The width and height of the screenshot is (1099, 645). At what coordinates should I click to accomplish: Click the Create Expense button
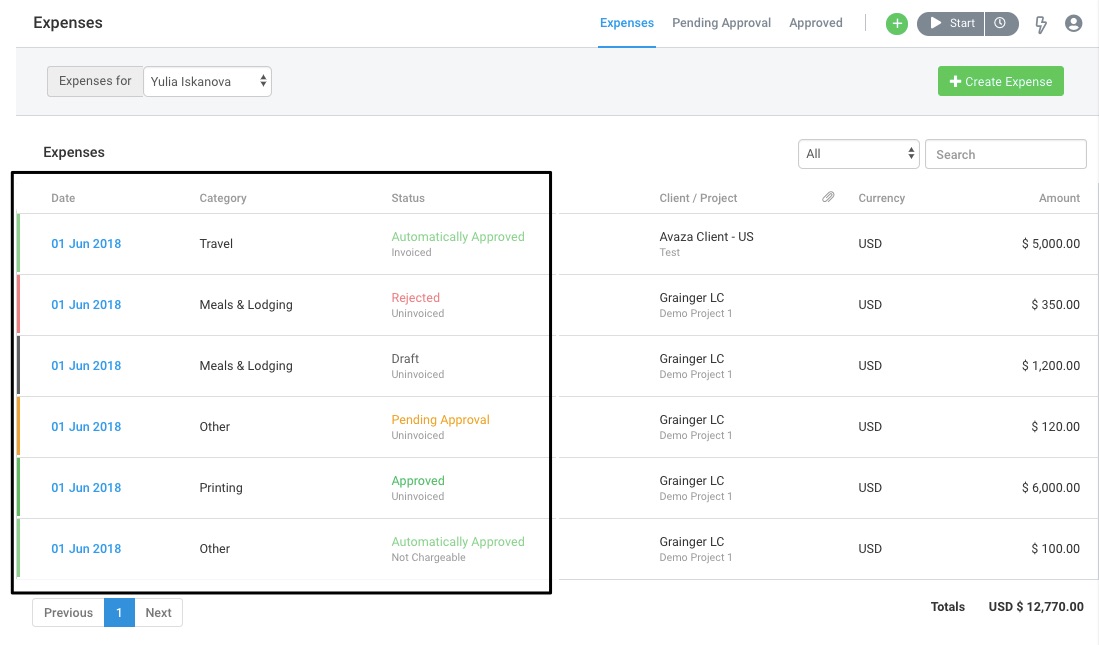click(x=1000, y=81)
